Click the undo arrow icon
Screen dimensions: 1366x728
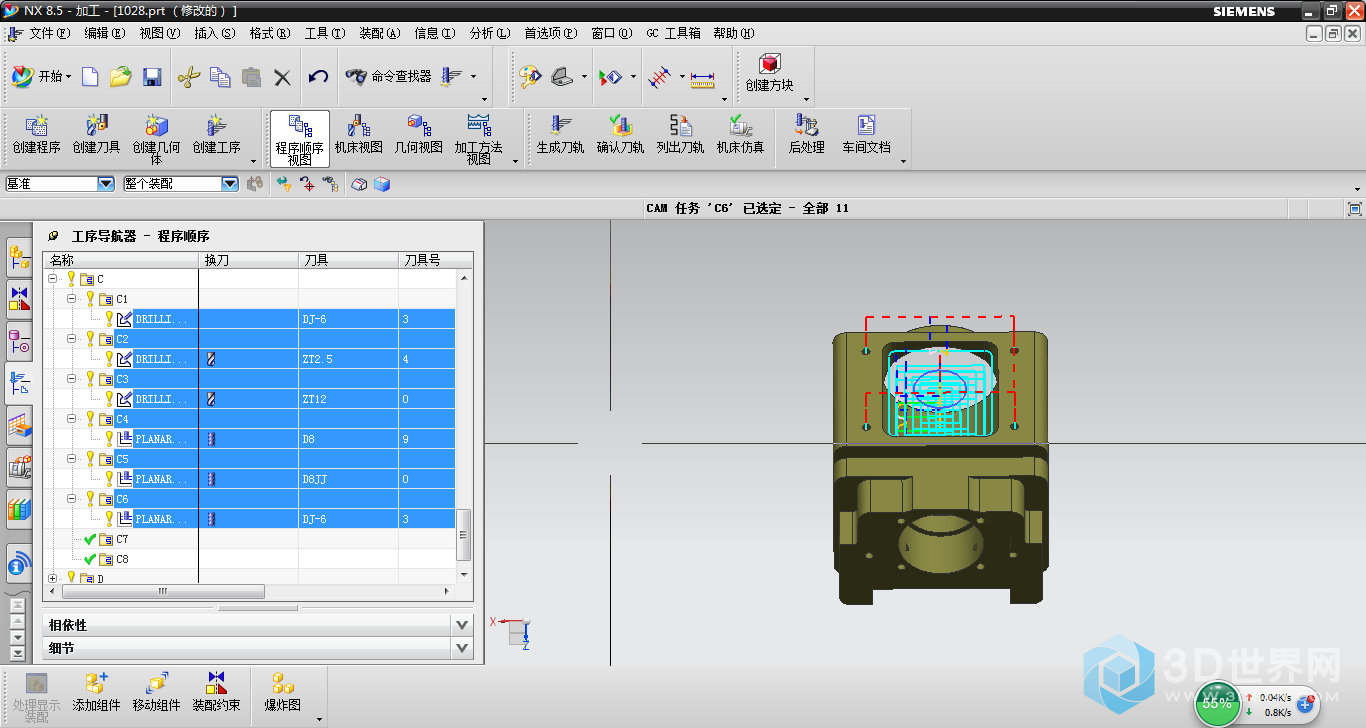pyautogui.click(x=318, y=77)
